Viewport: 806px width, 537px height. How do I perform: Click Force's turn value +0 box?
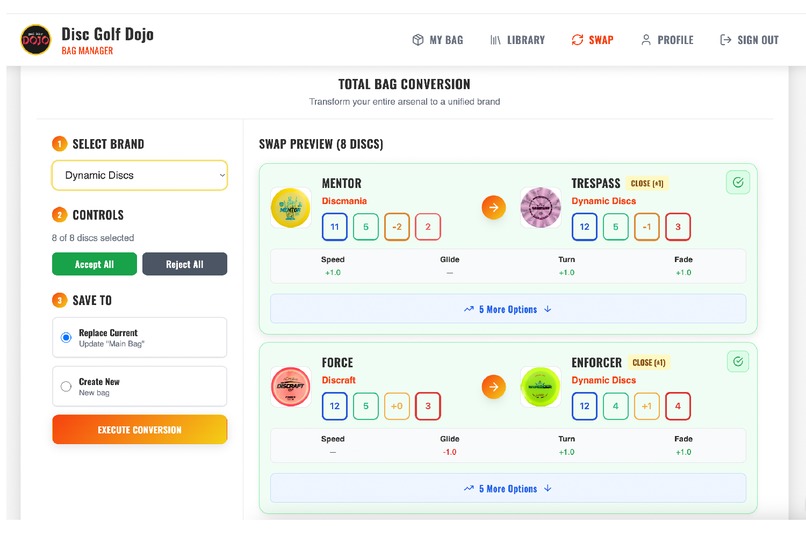coord(397,406)
